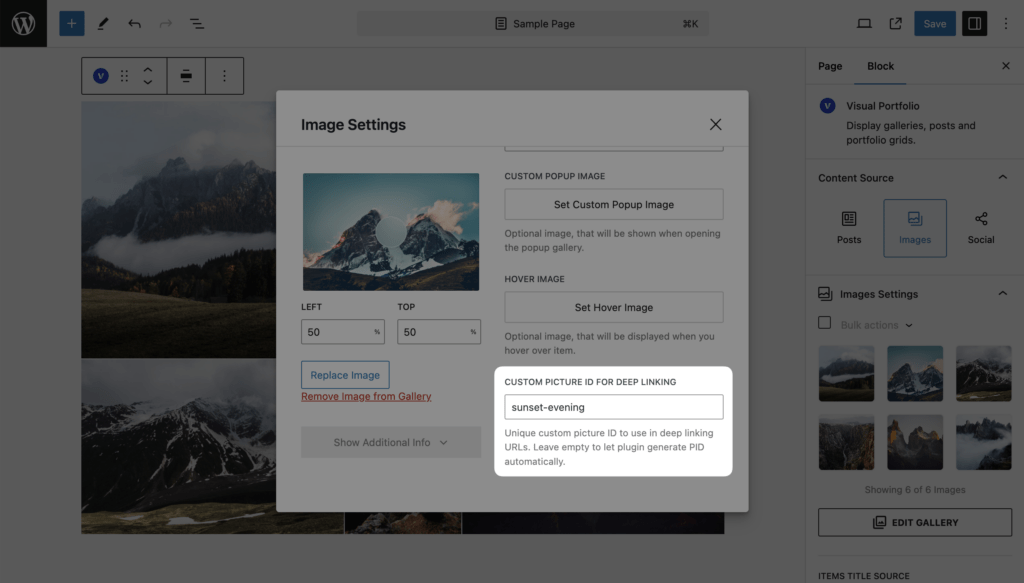View page in new tab icon
The image size is (1024, 583).
click(x=895, y=24)
